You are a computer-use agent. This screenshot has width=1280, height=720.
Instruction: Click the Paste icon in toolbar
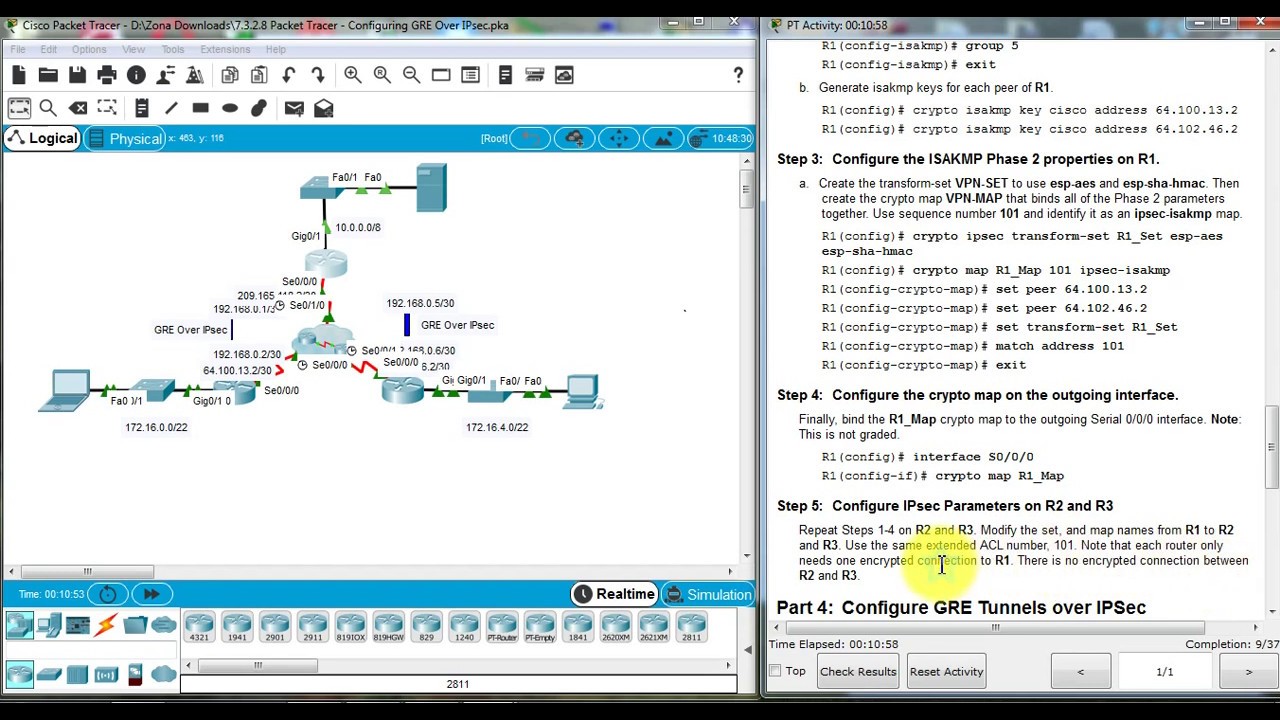pyautogui.click(x=259, y=75)
